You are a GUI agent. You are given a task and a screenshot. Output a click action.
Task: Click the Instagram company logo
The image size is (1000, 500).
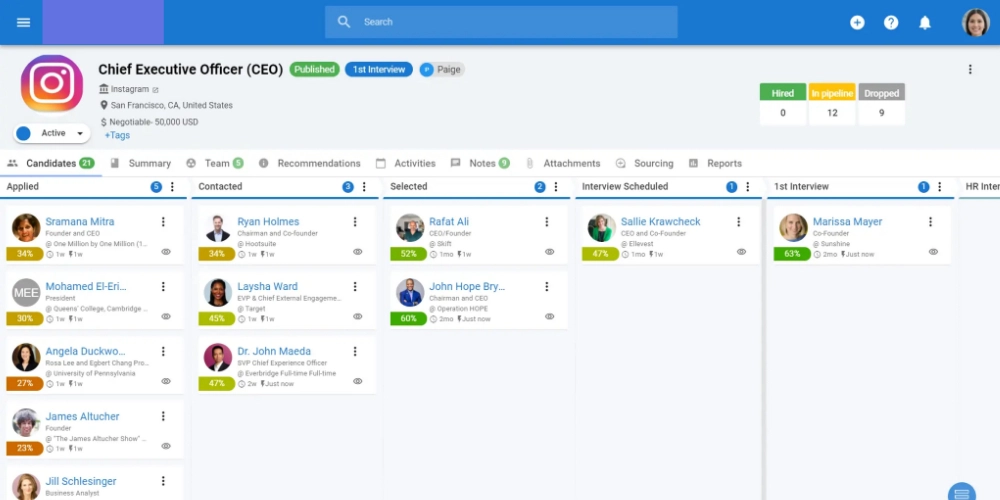52,84
